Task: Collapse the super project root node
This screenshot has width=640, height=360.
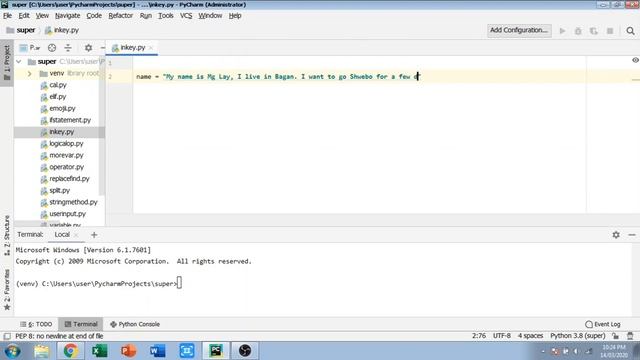Action: (x=19, y=62)
